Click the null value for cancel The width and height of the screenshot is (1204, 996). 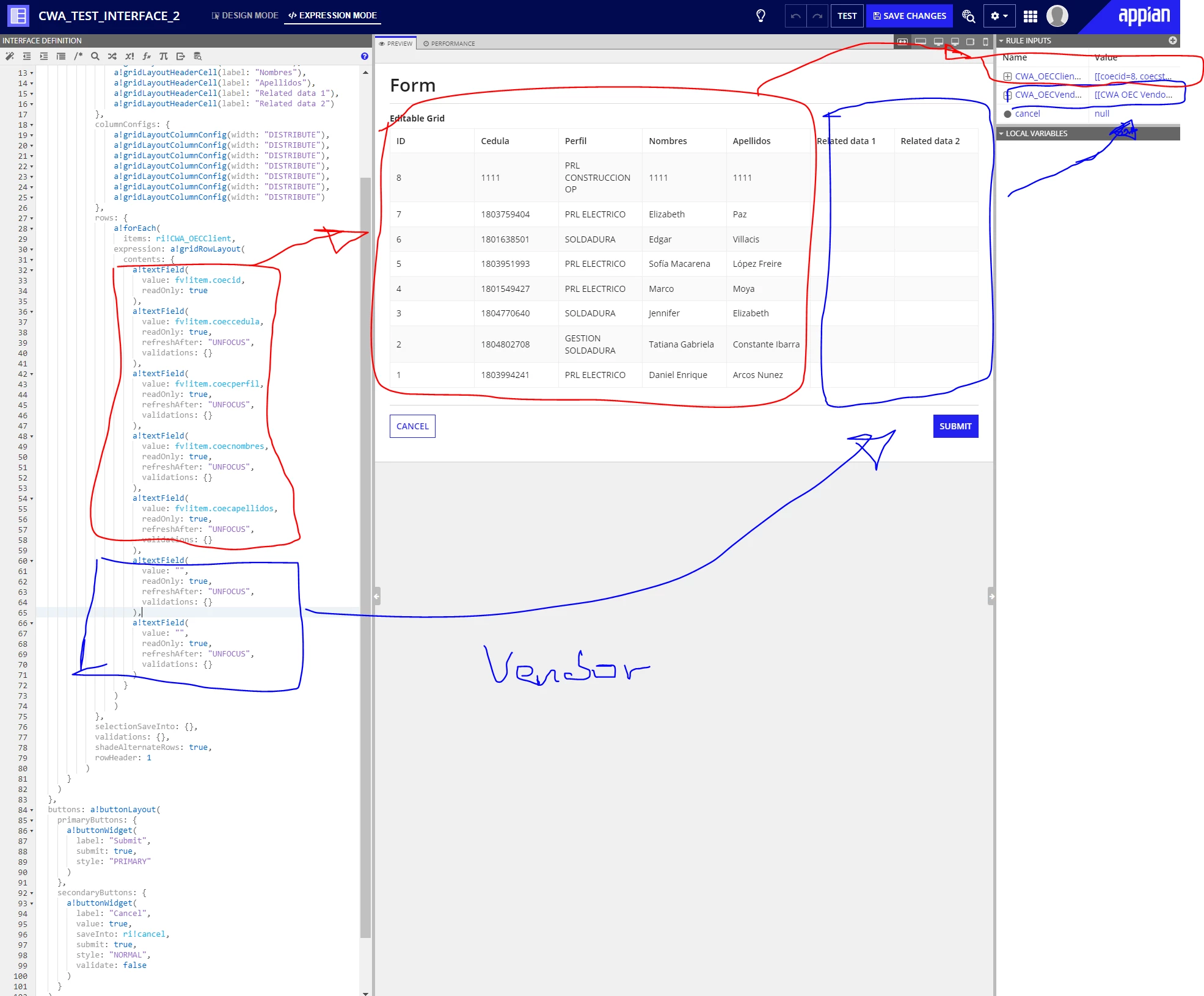point(1102,114)
